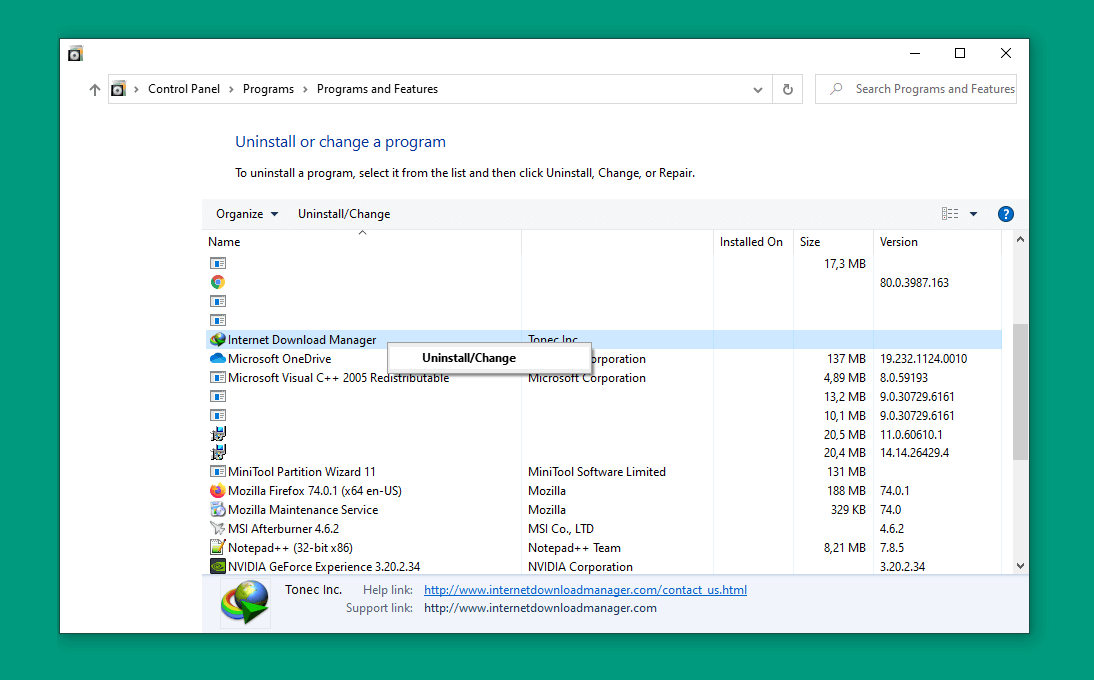This screenshot has width=1094, height=680.
Task: Go up one level with the up arrow
Action: [x=95, y=89]
